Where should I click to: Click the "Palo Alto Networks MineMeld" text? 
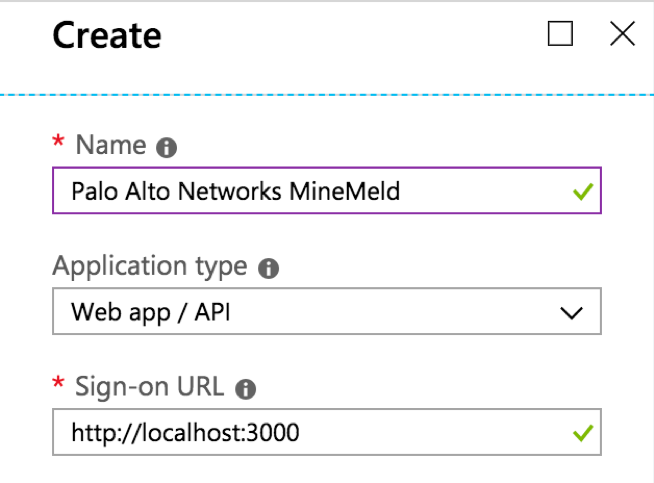point(235,191)
